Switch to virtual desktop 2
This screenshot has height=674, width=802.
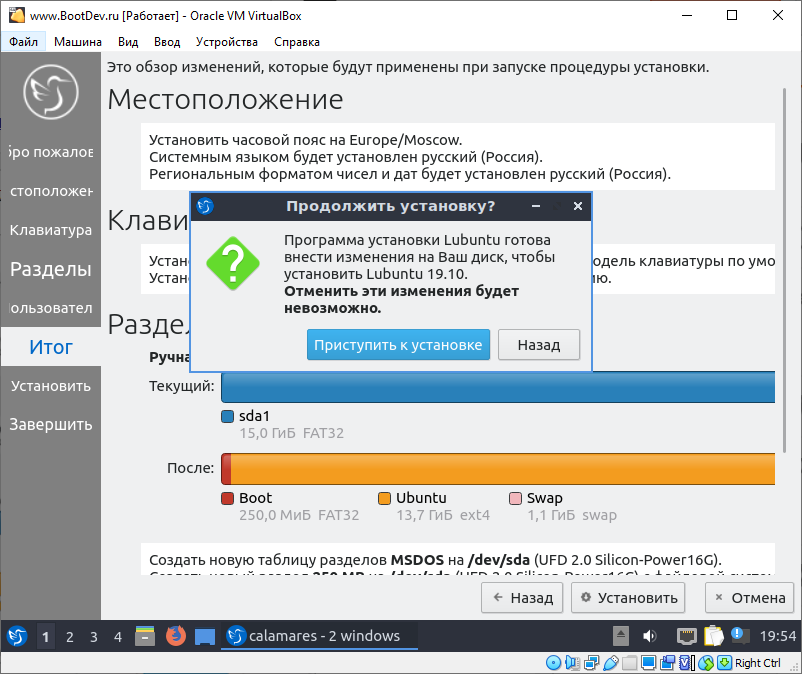pos(70,637)
